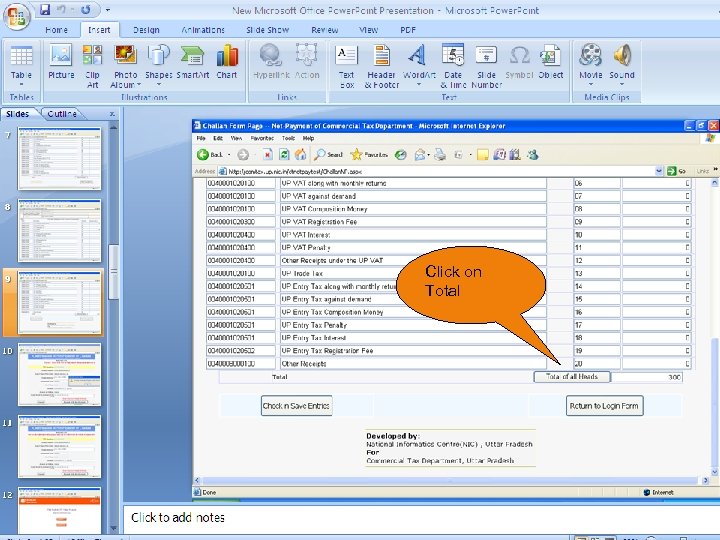Expand the Table dropdown arrow
Image resolution: width=720 pixels, height=540 pixels.
[x=21, y=85]
